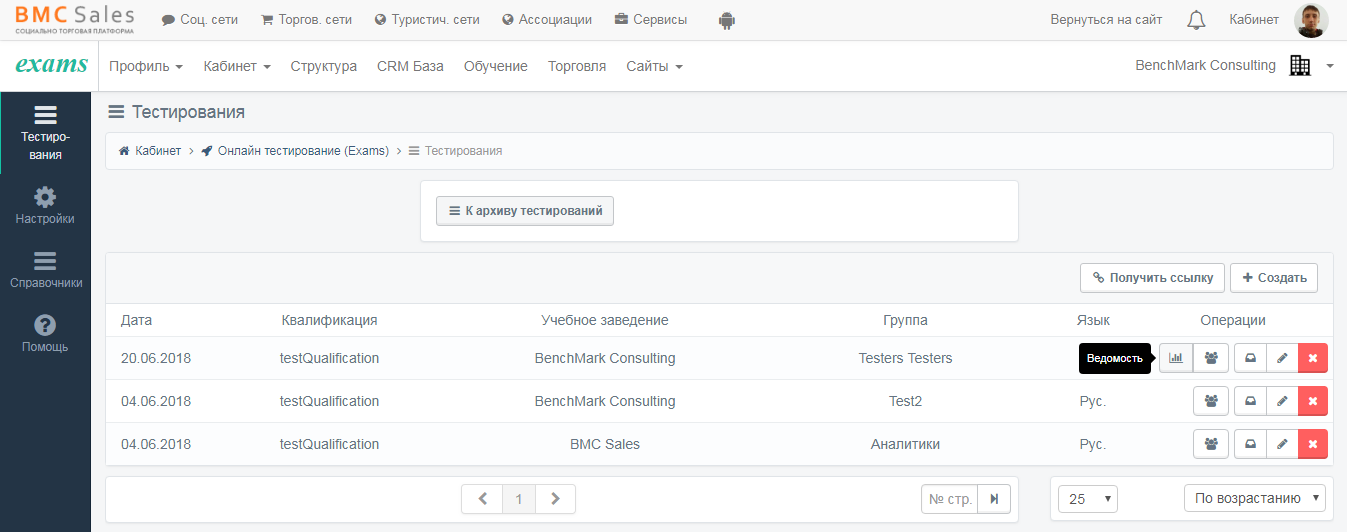Delete the Test2 testing
This screenshot has width=1347, height=532.
pos(1313,401)
